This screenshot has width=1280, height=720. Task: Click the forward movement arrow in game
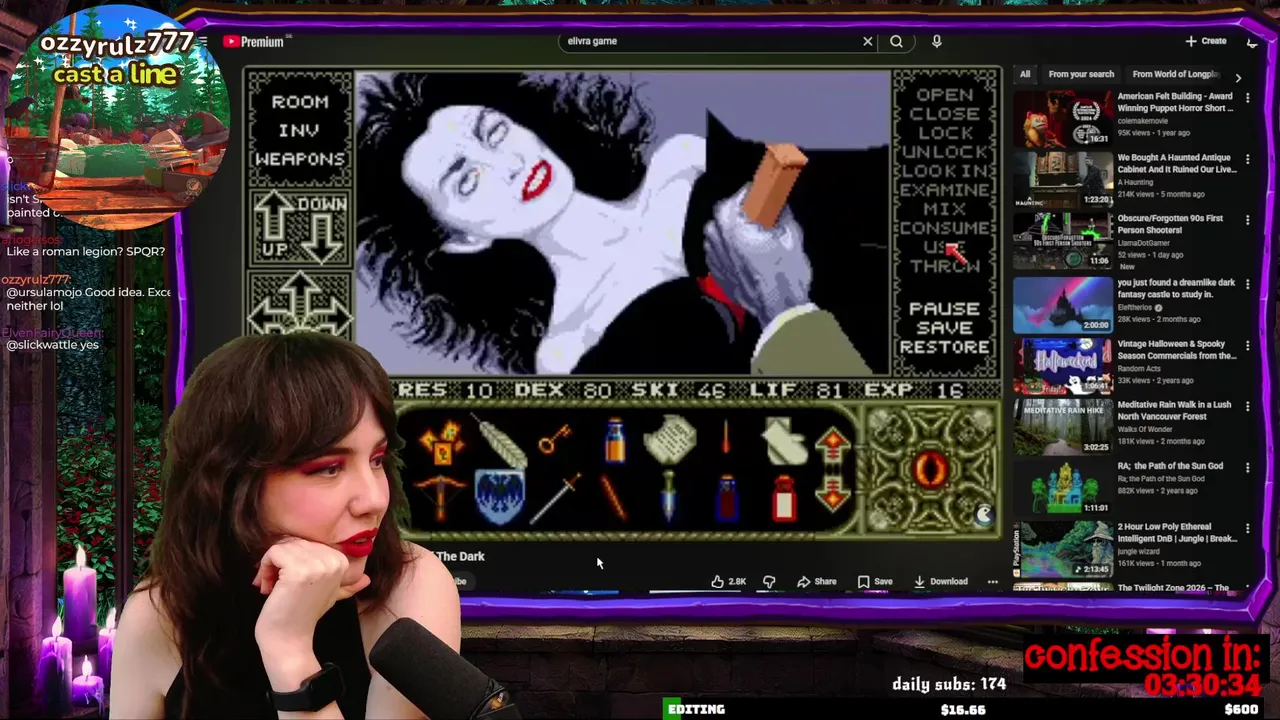[299, 292]
